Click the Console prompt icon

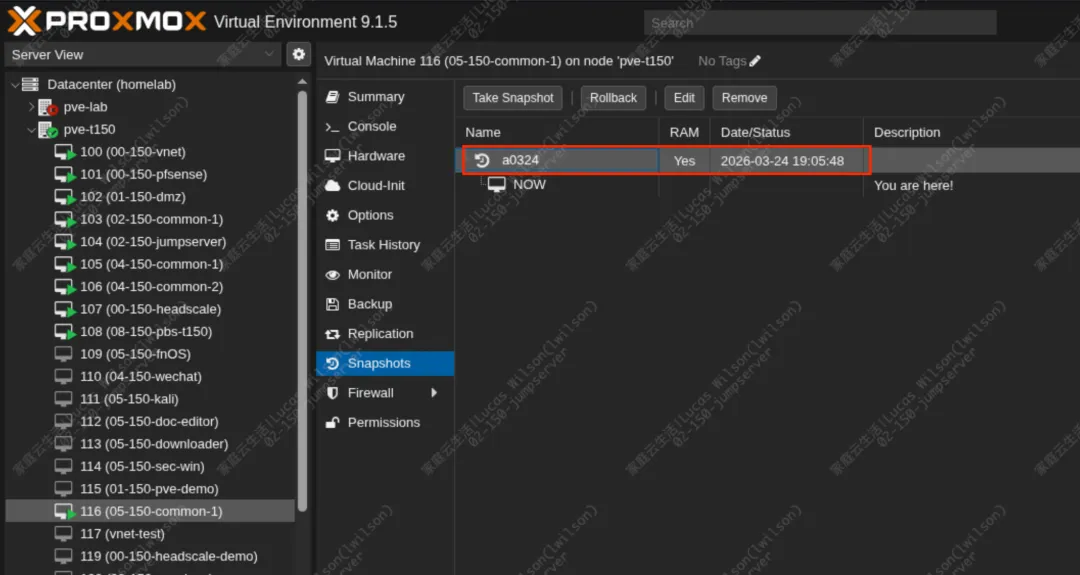click(x=333, y=127)
